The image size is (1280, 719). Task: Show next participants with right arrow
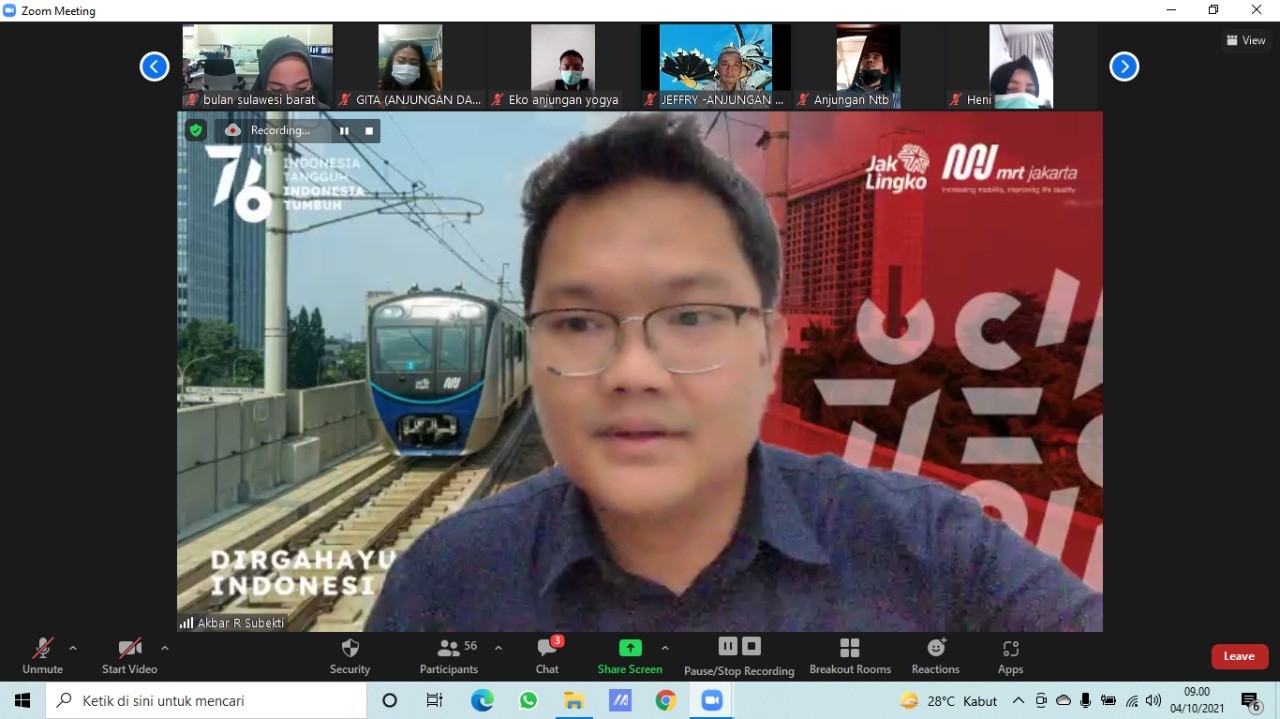coord(1124,67)
